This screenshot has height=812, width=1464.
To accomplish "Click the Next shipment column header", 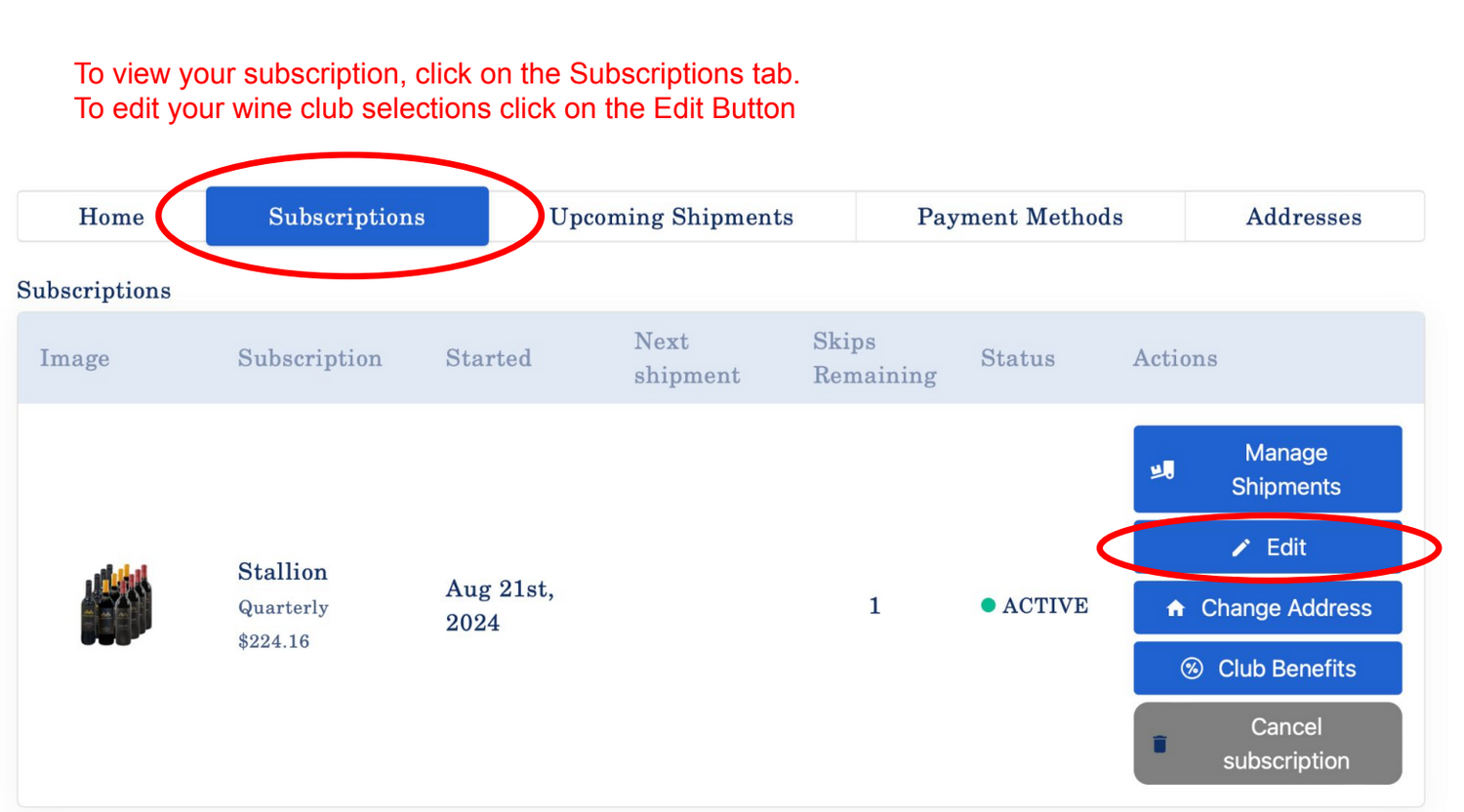I will pos(686,358).
